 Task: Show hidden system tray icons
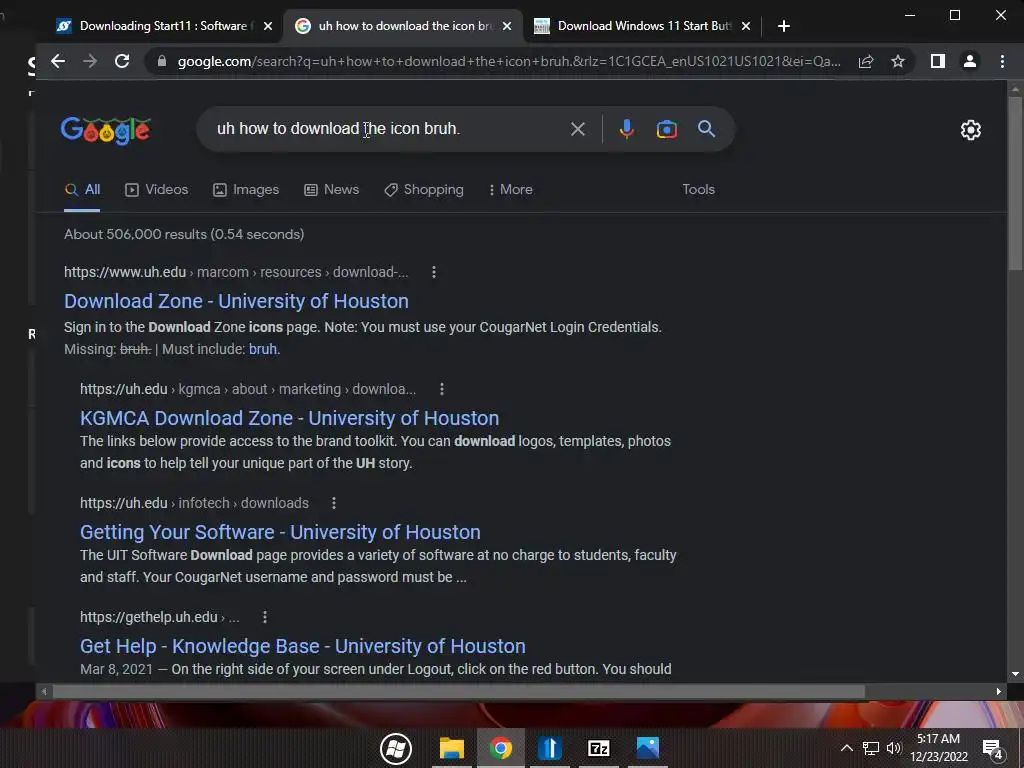(x=846, y=748)
